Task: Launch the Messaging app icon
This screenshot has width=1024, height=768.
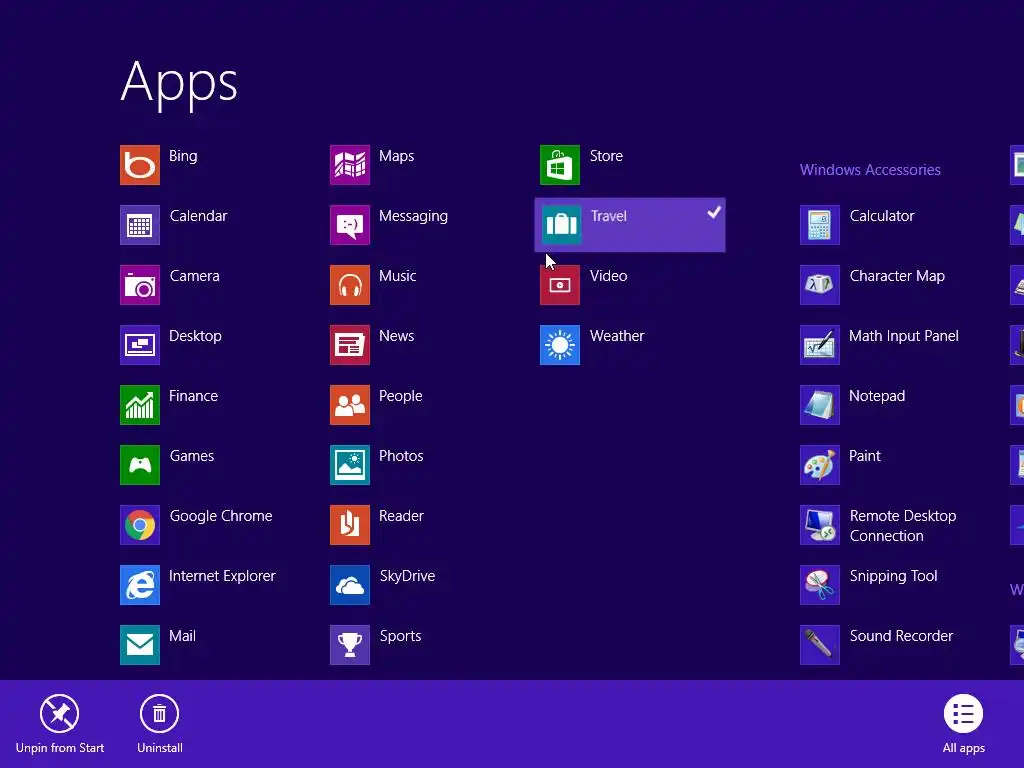Action: 350,225
